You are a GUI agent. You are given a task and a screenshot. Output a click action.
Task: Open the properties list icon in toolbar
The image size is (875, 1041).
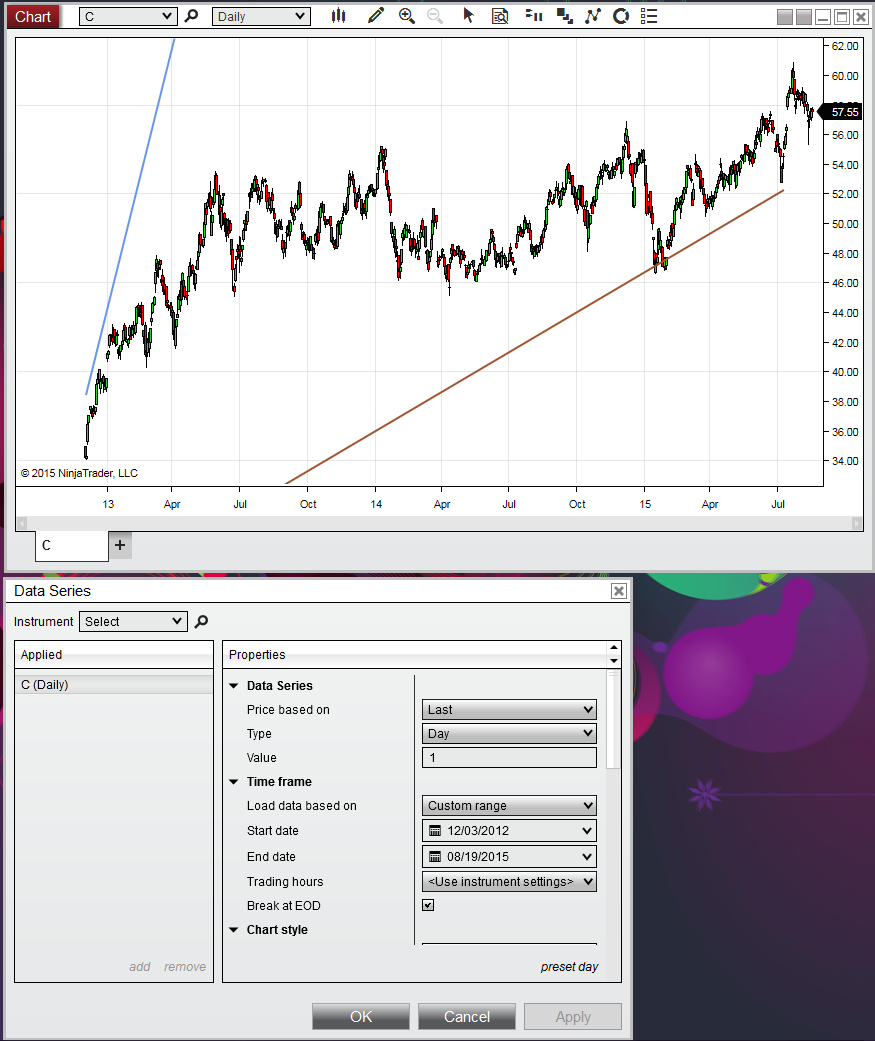click(649, 16)
